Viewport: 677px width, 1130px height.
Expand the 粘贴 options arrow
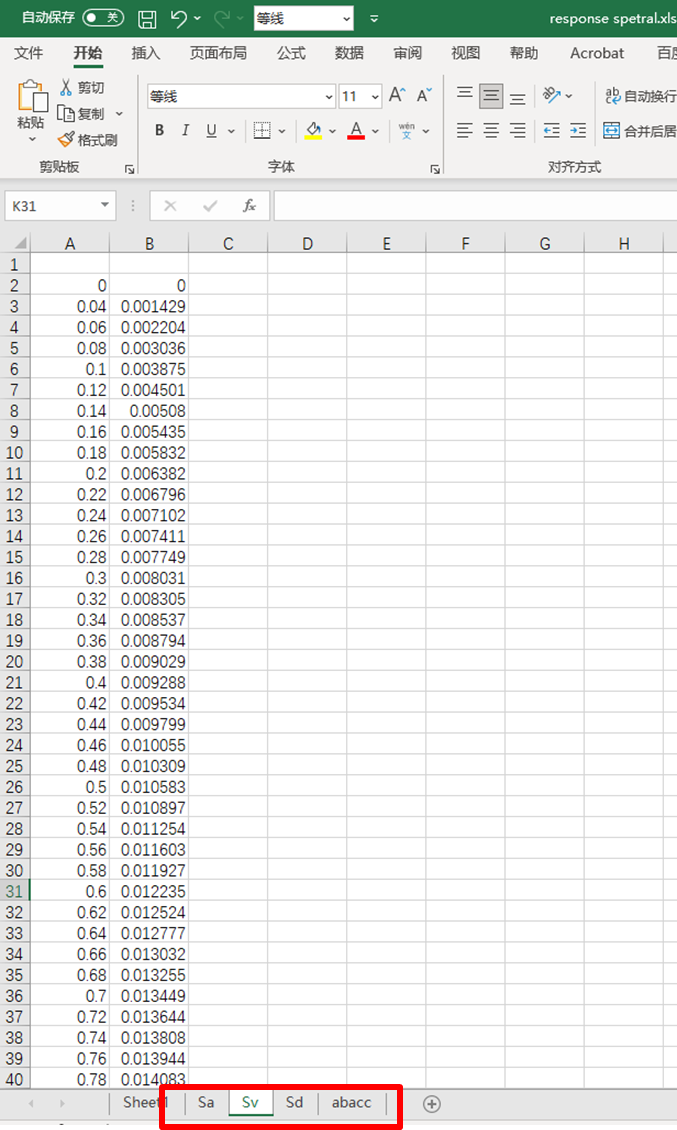[32, 138]
